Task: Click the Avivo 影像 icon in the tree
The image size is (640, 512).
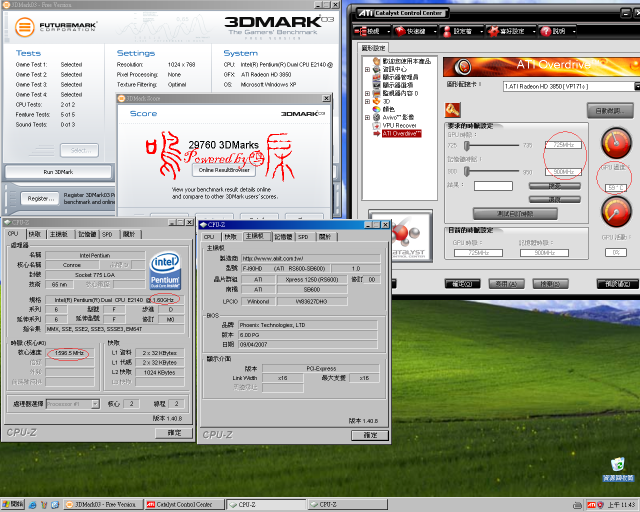Action: 376,117
